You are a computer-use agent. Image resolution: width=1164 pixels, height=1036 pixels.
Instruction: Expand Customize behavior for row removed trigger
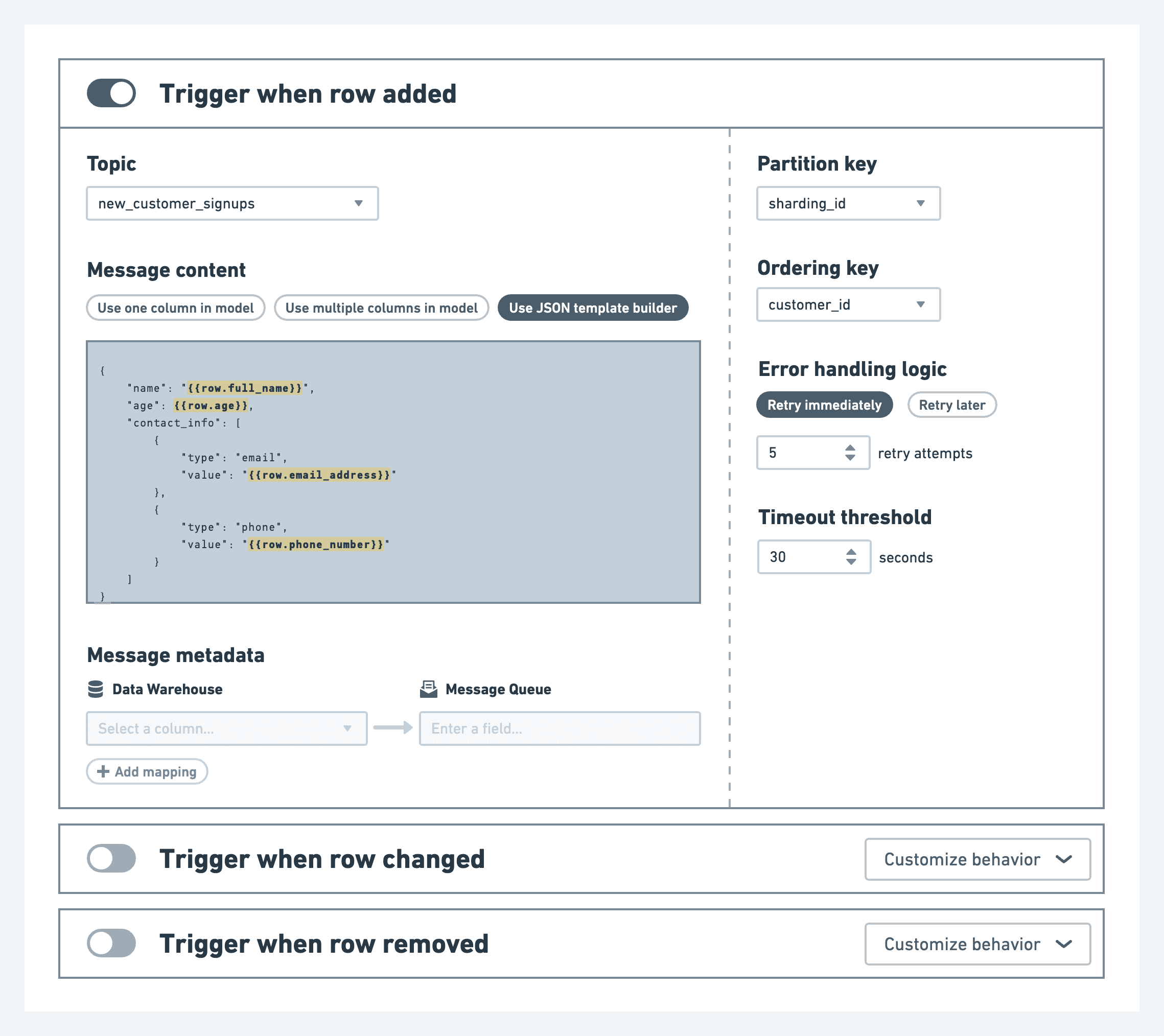point(977,944)
